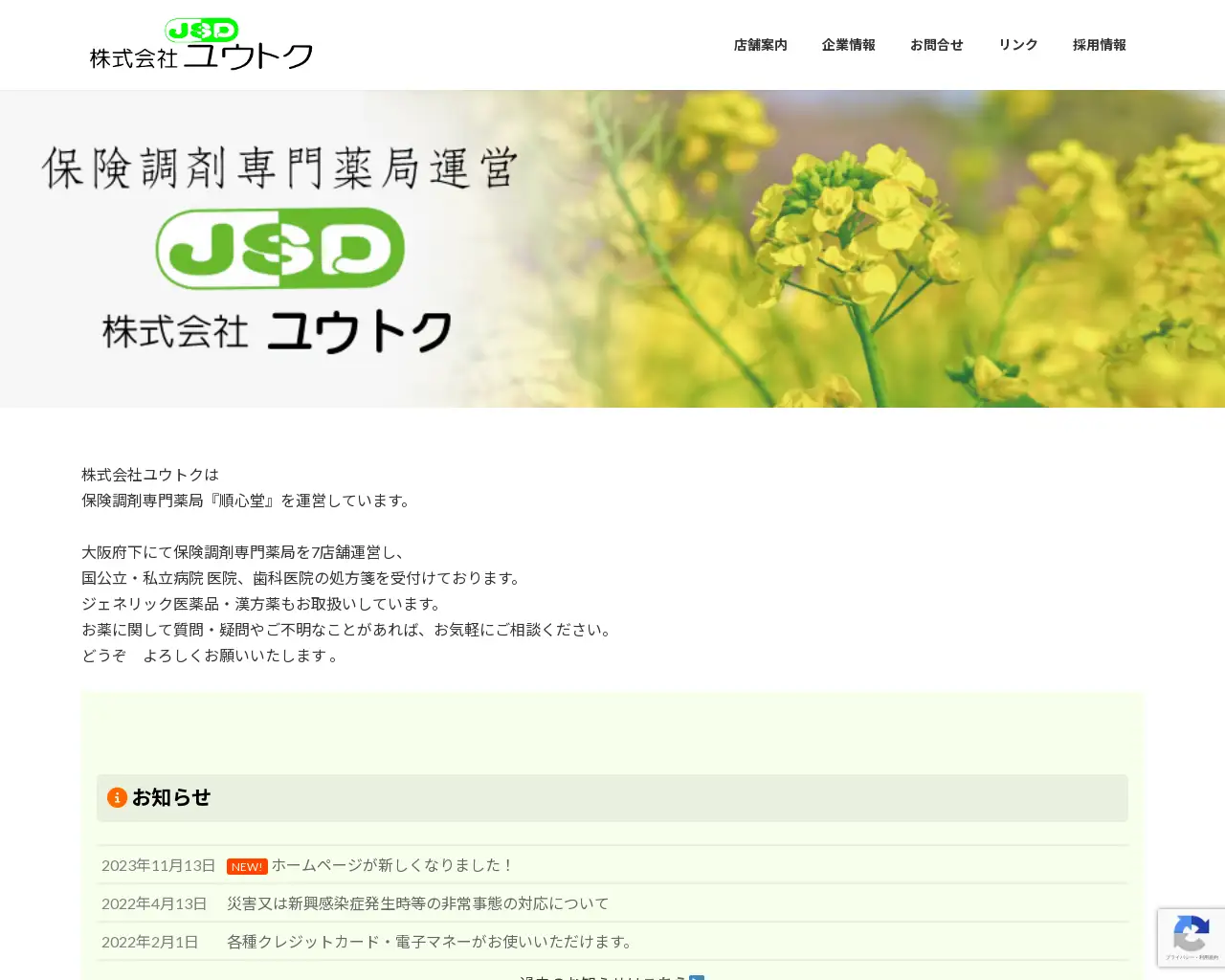Viewport: 1225px width, 980px height.
Task: Click the line どうぞ よろしくお願いいたします
Action: (x=212, y=656)
